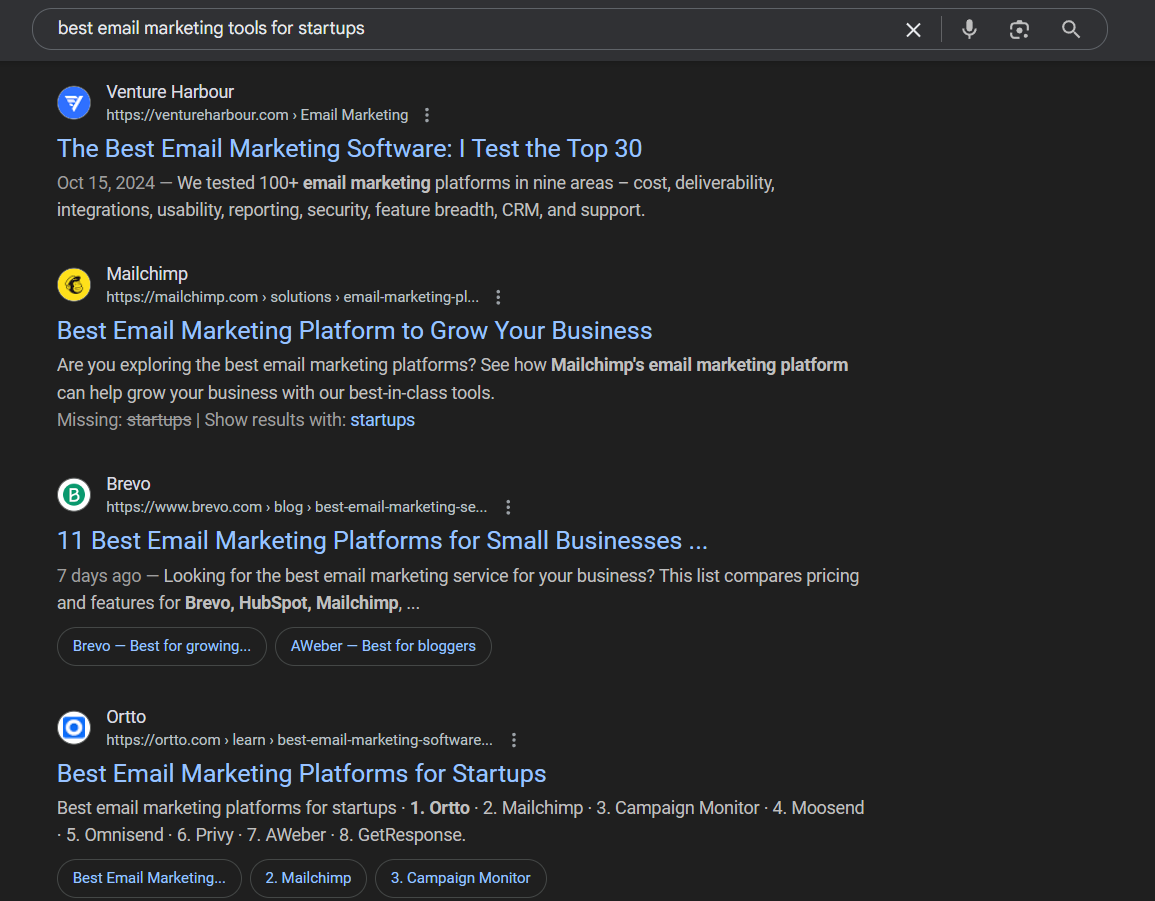
Task: Click the Venture Harbour favicon
Action: (74, 102)
